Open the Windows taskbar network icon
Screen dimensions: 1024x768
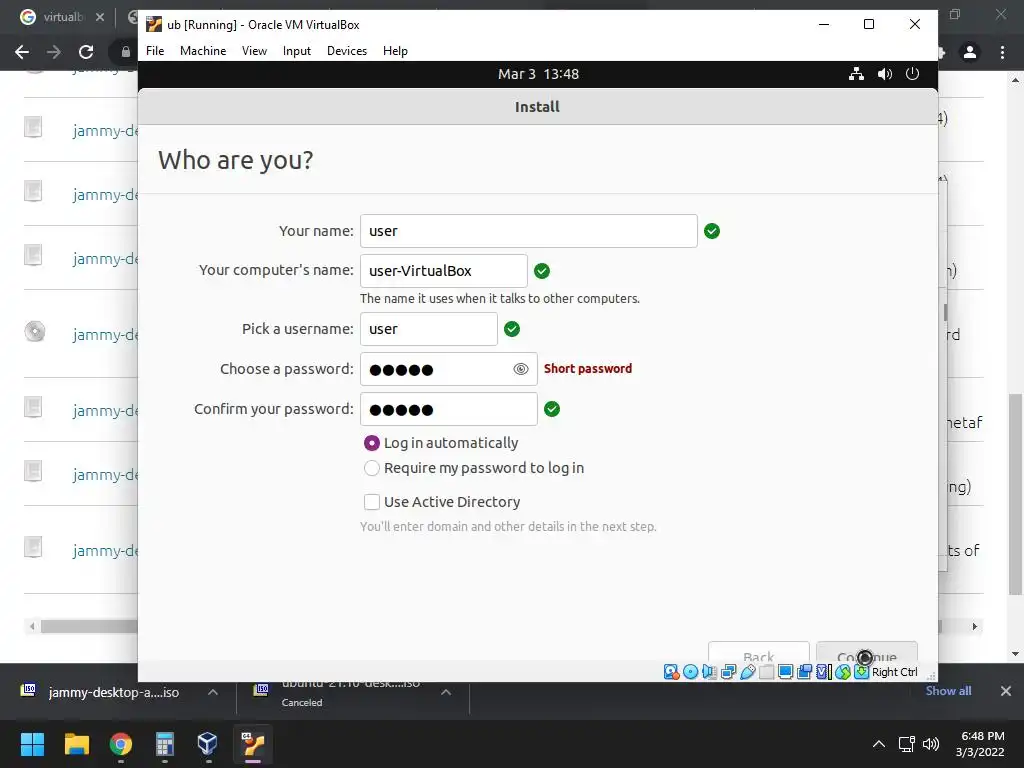pos(906,744)
